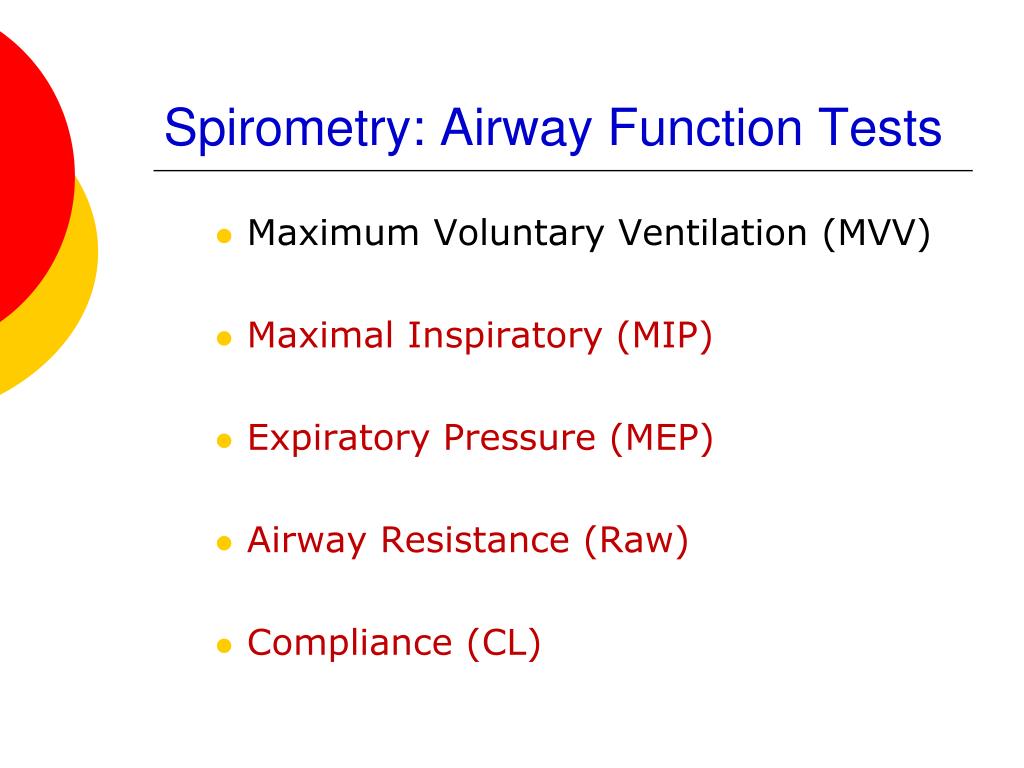Click the slide title 'Spirometry: Airway Function Tests'
The width and height of the screenshot is (1024, 768).
click(552, 129)
